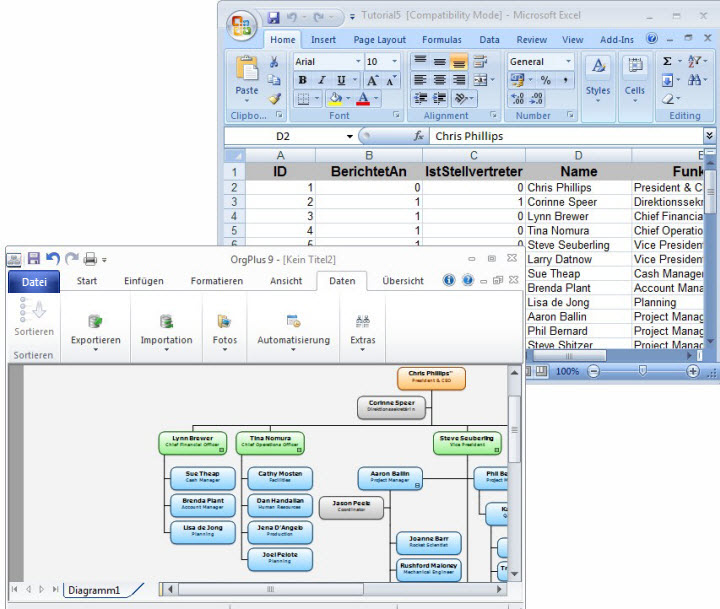Apply the red font color
Screen dimensions: 720x609
click(363, 98)
